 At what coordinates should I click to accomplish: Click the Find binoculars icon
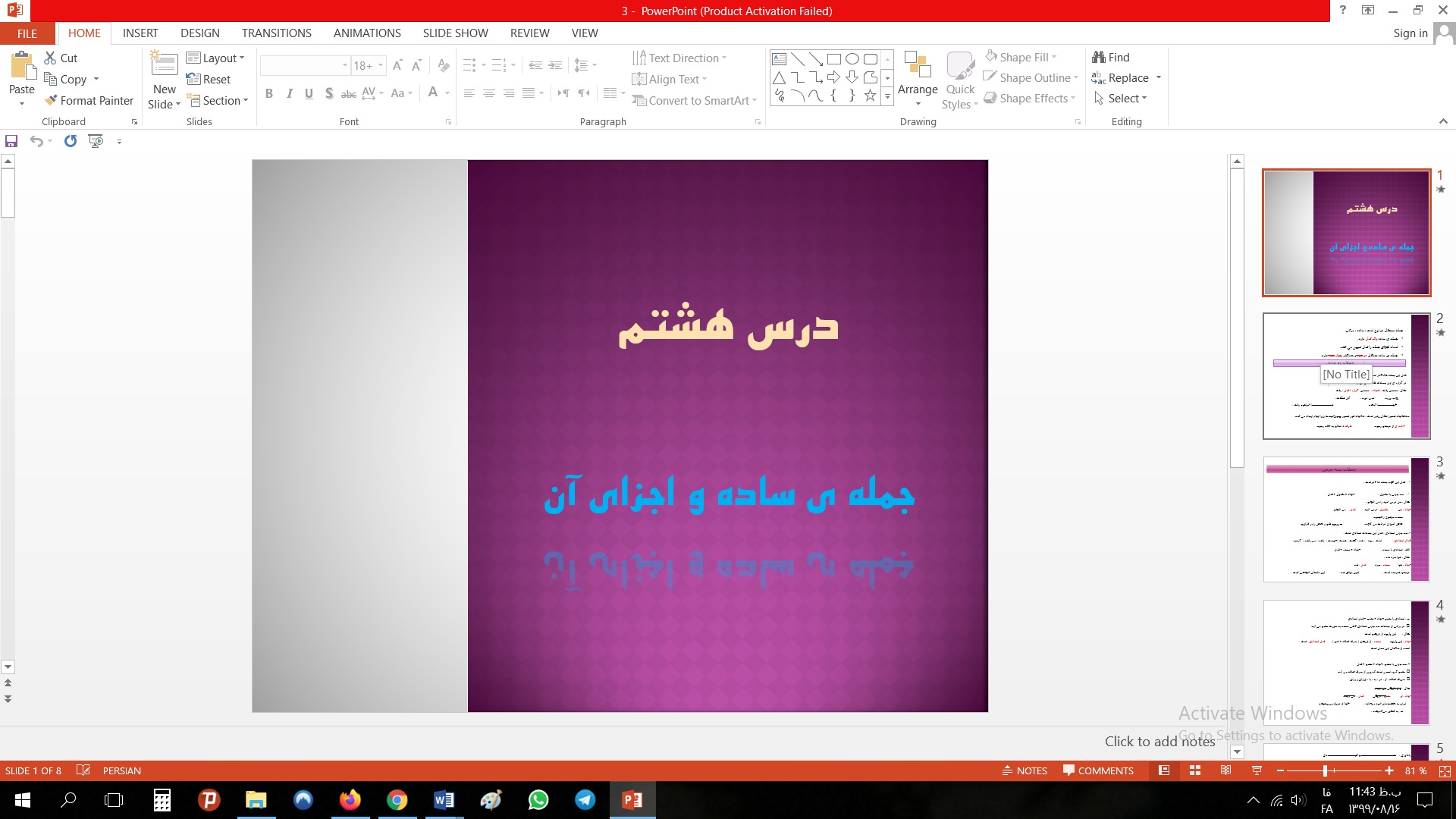(1099, 57)
